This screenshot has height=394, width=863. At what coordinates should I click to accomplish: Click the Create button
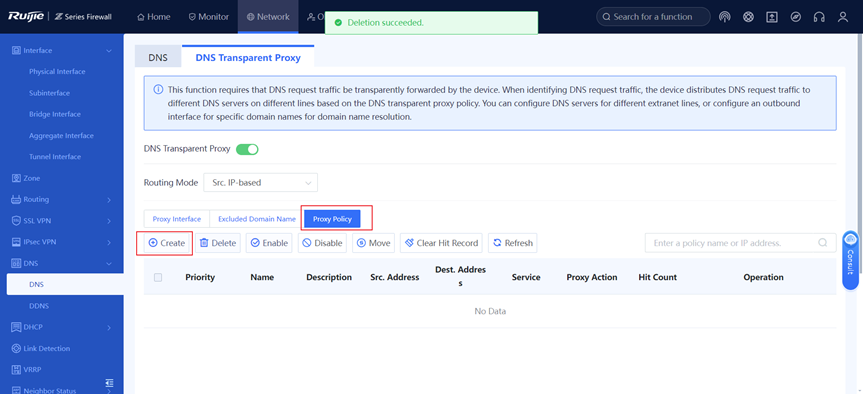pyautogui.click(x=167, y=243)
